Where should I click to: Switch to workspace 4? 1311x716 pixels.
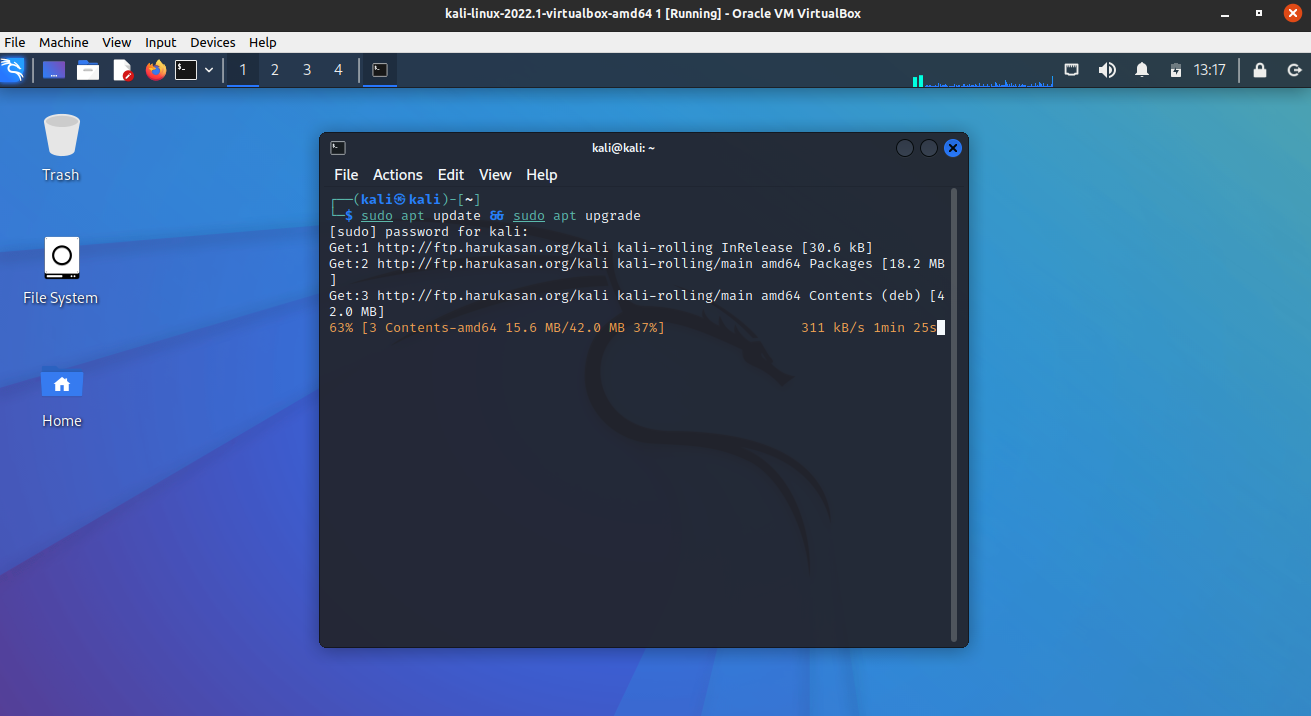pos(339,70)
